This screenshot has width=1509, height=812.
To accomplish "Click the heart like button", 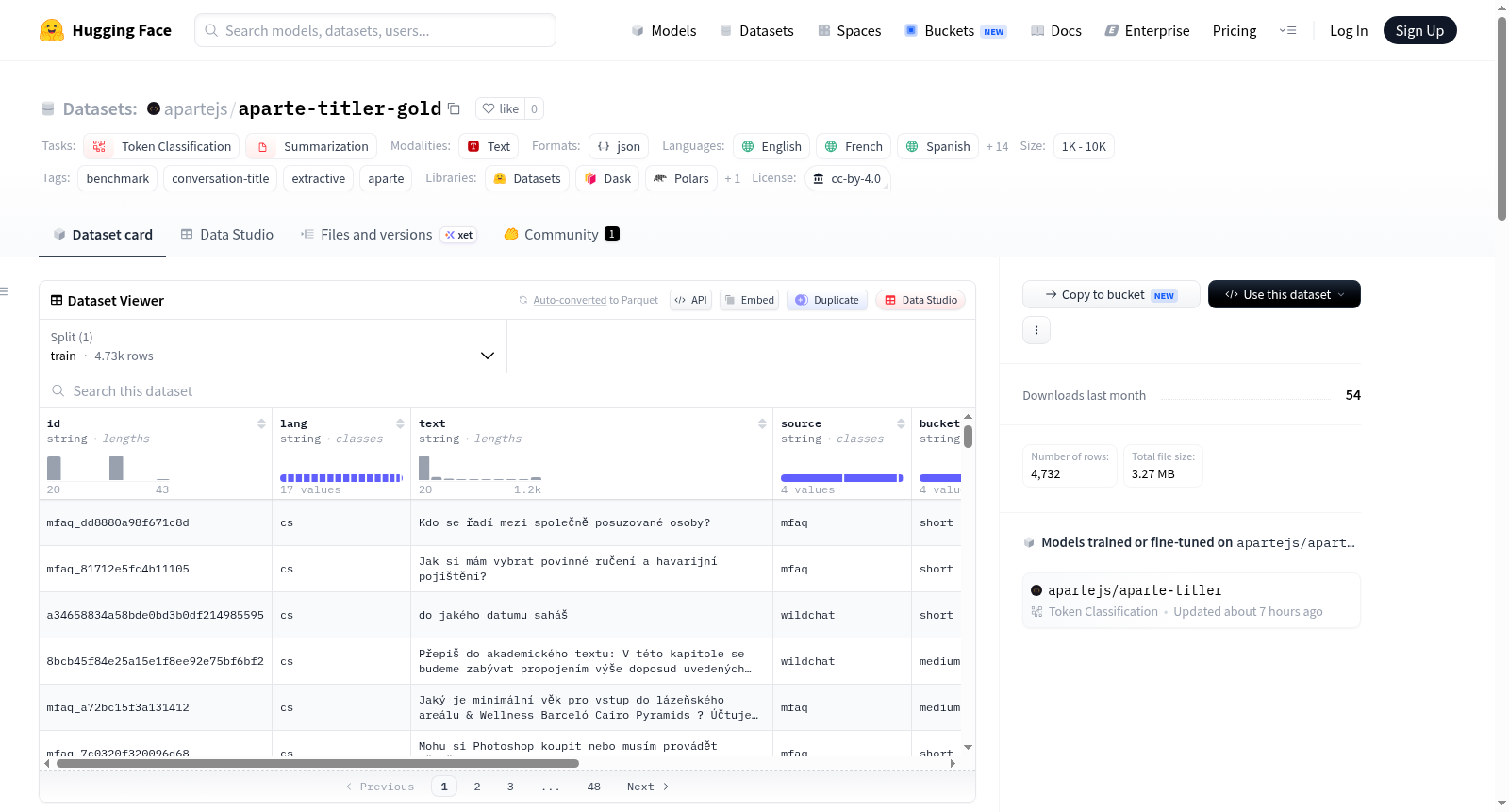I will point(500,108).
